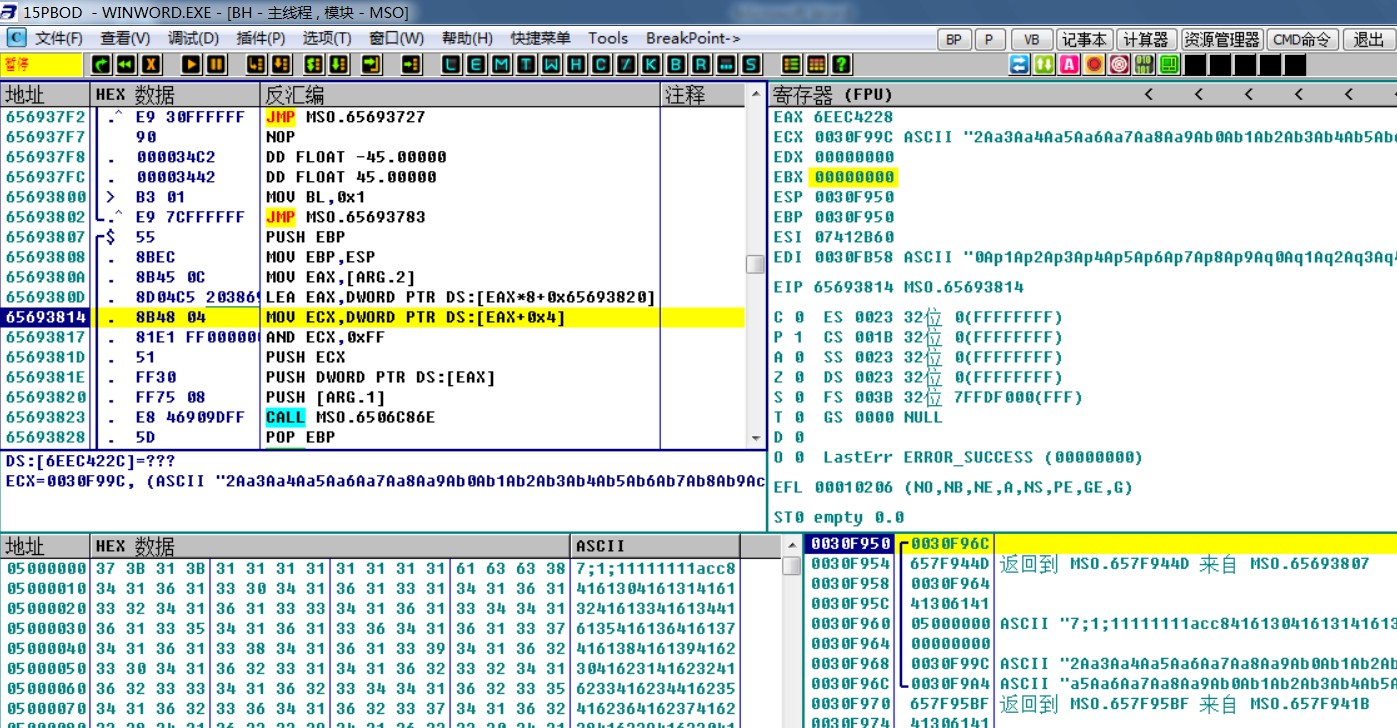
Task: Open debugging options list icon
Action: [792, 64]
